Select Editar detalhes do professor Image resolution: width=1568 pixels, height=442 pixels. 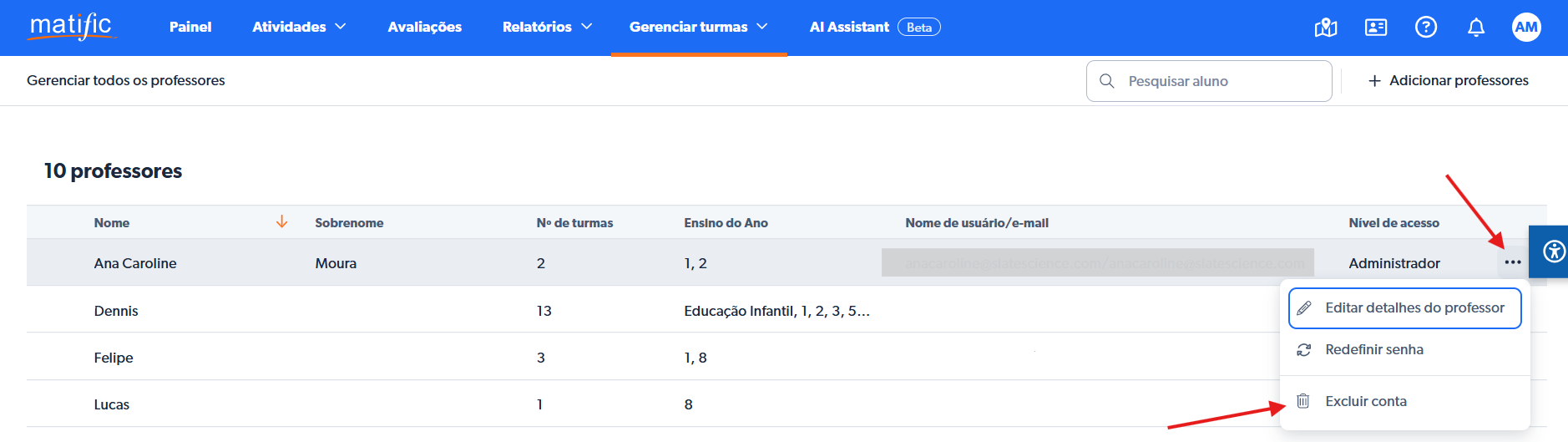click(1405, 308)
